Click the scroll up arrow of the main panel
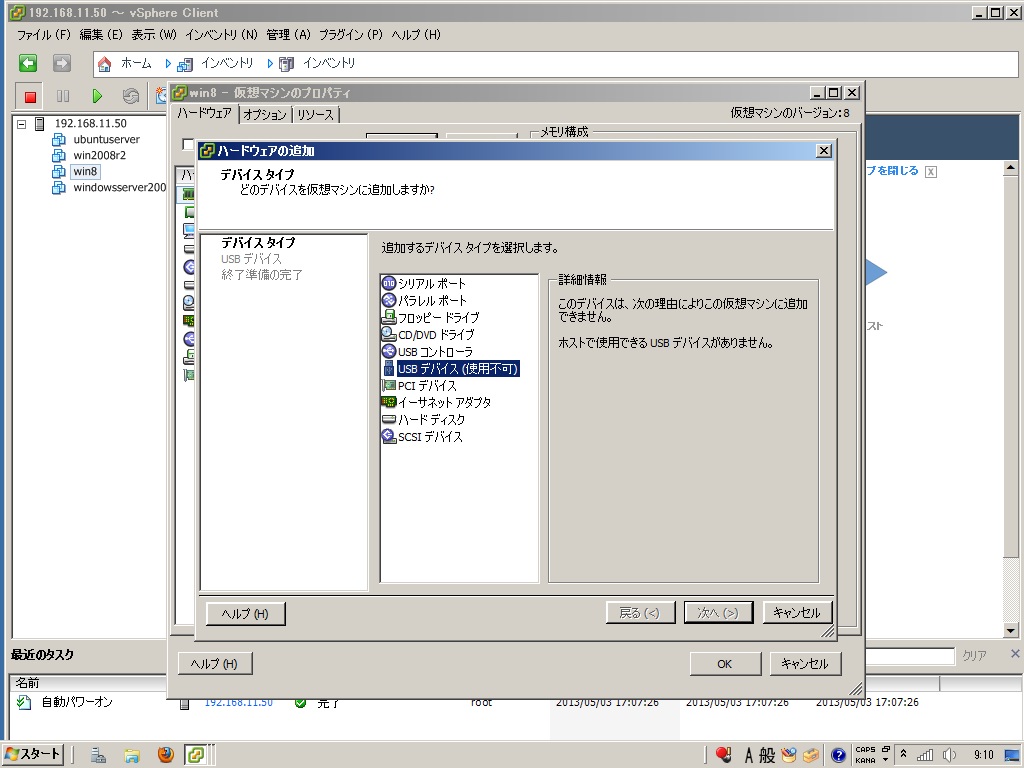Viewport: 1024px width, 768px height. pyautogui.click(x=1010, y=168)
